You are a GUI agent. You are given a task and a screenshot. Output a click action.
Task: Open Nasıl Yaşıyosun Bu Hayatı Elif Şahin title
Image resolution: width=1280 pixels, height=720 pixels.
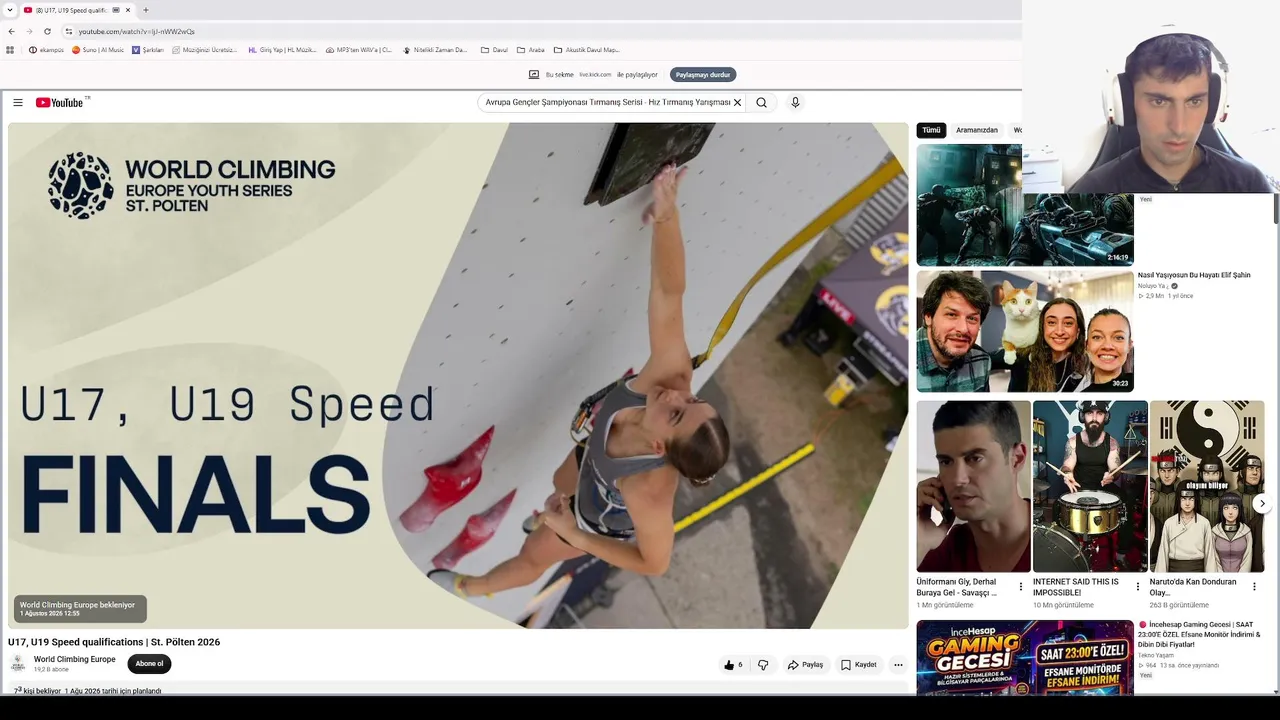coord(1194,275)
